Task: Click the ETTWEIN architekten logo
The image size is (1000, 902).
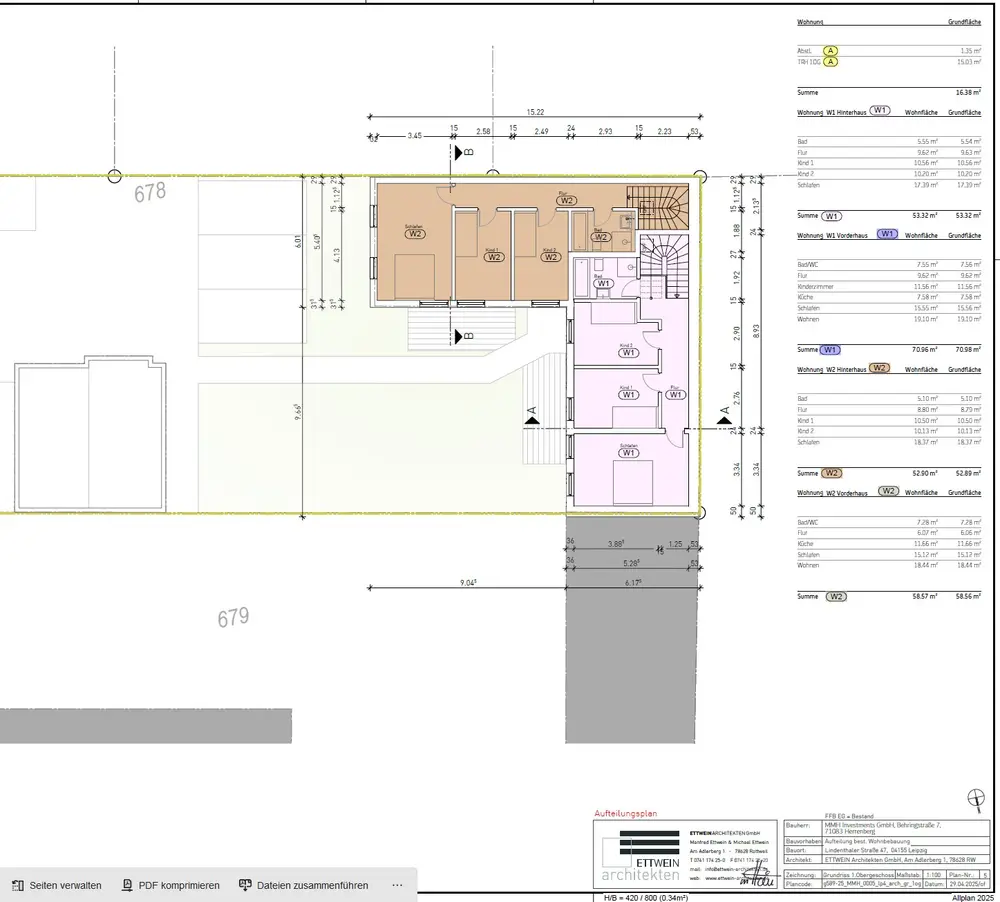Action: click(640, 855)
